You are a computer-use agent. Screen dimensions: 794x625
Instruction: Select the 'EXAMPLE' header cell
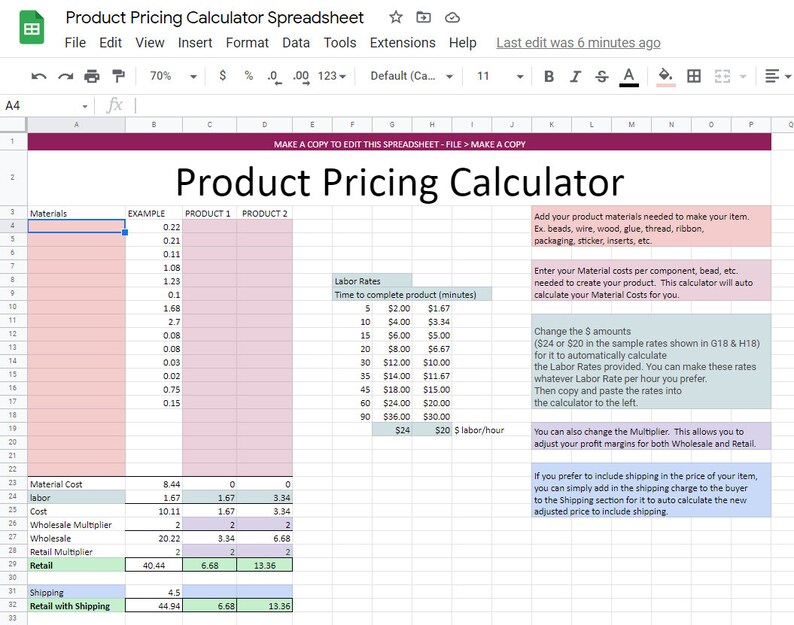tap(154, 213)
